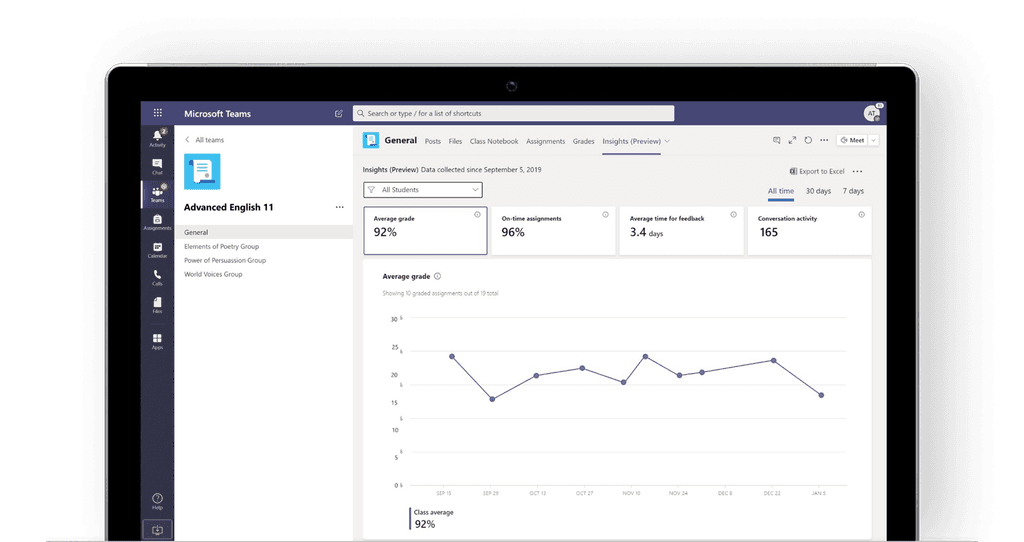Viewport: 1024px width, 542px height.
Task: Select the General channel
Action: pyautogui.click(x=264, y=232)
